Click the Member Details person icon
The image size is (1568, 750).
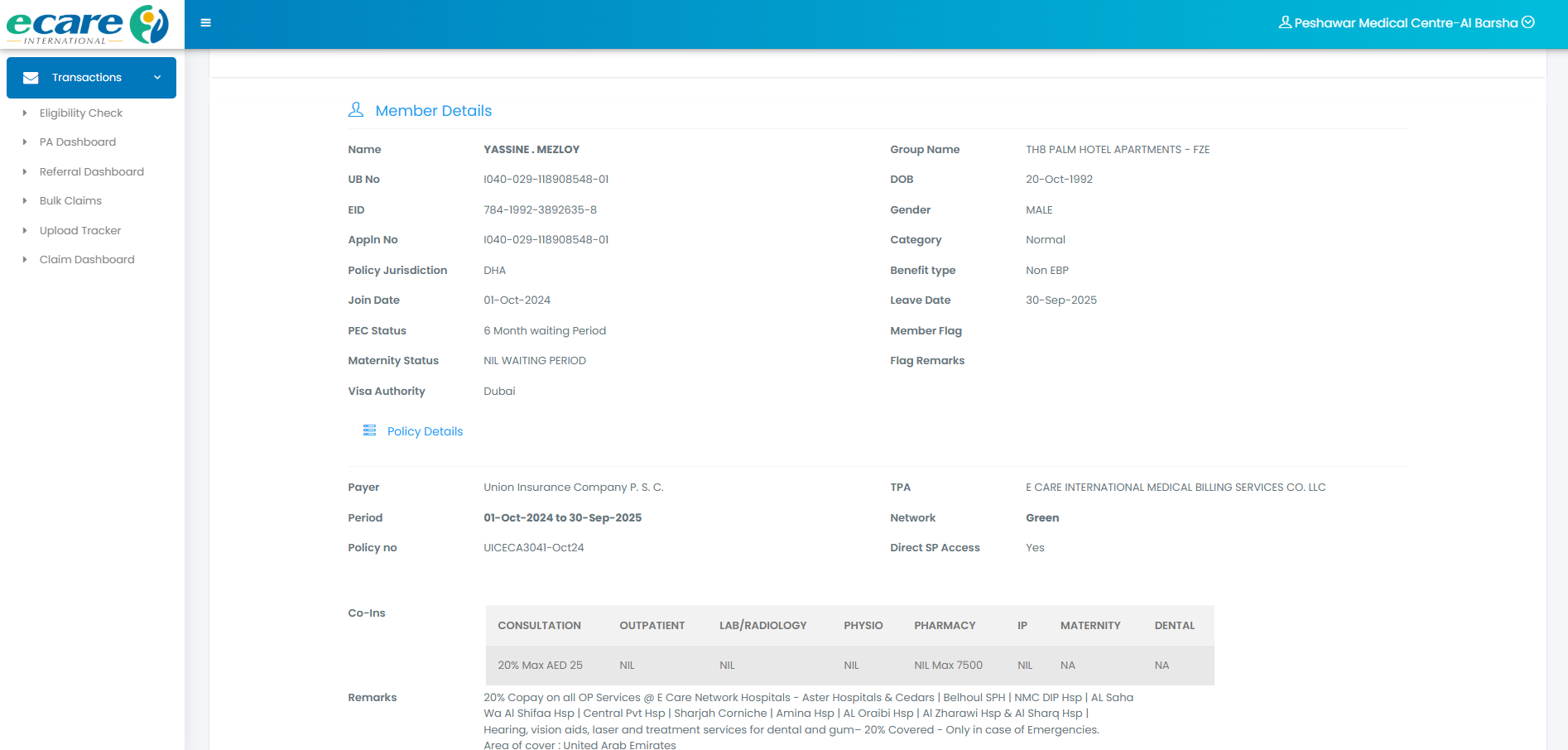356,110
